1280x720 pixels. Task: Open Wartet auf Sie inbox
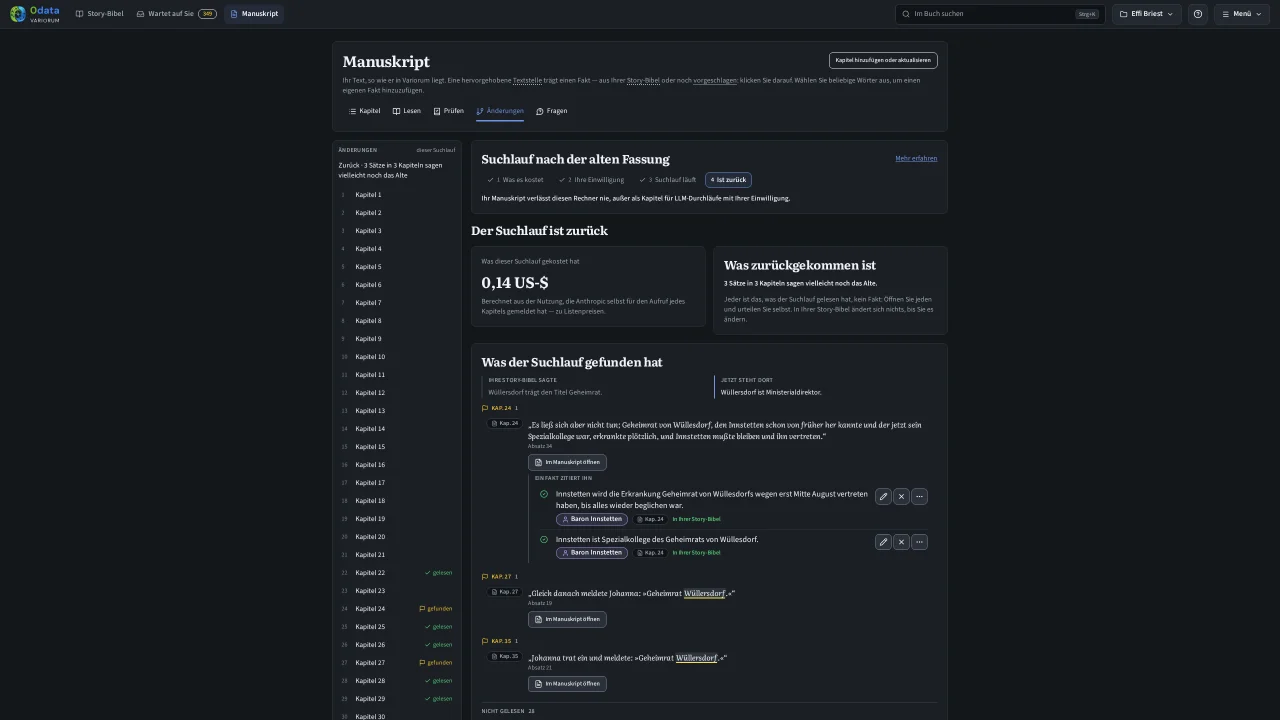[176, 14]
